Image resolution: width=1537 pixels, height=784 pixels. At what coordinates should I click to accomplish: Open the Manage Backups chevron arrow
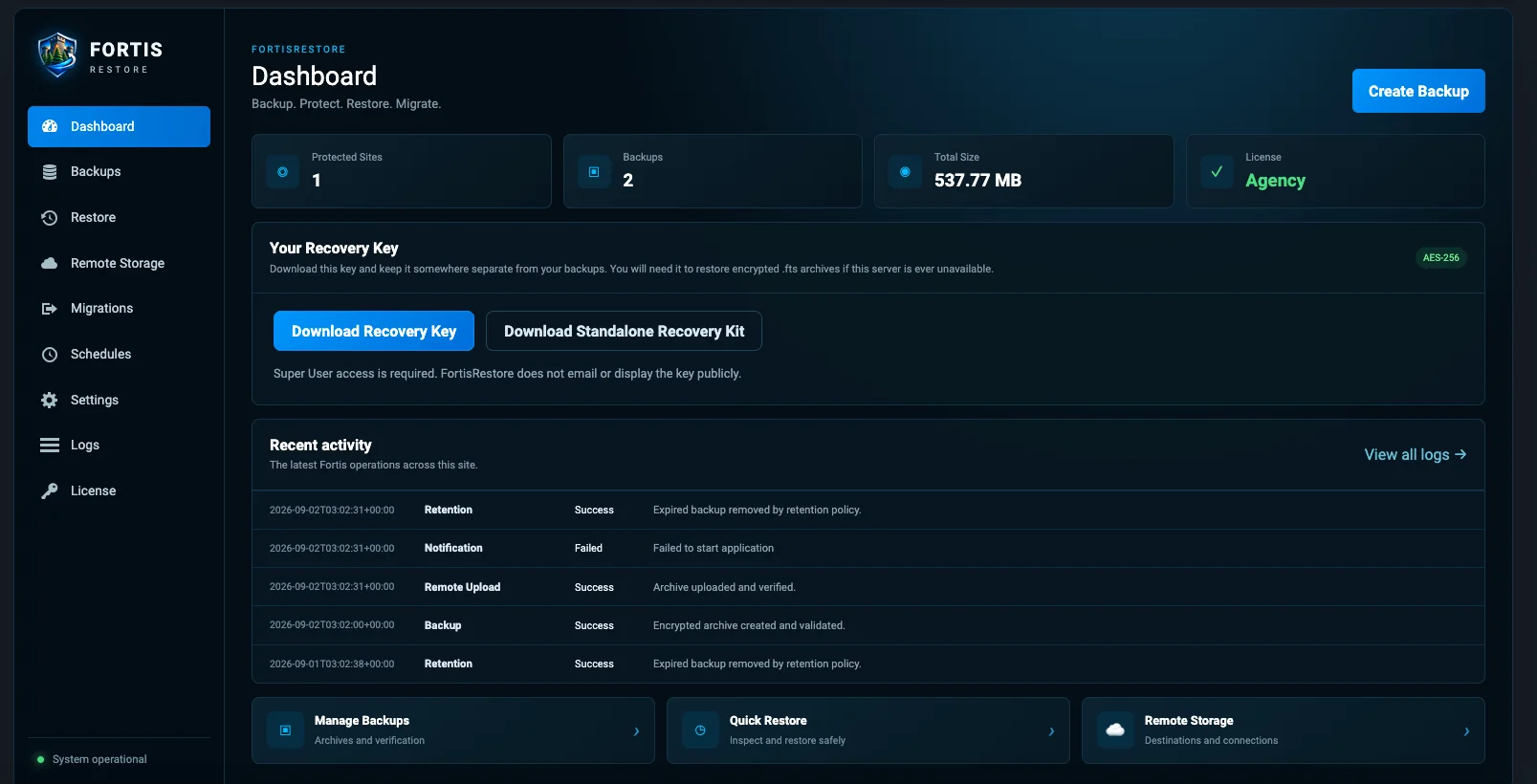tap(636, 731)
